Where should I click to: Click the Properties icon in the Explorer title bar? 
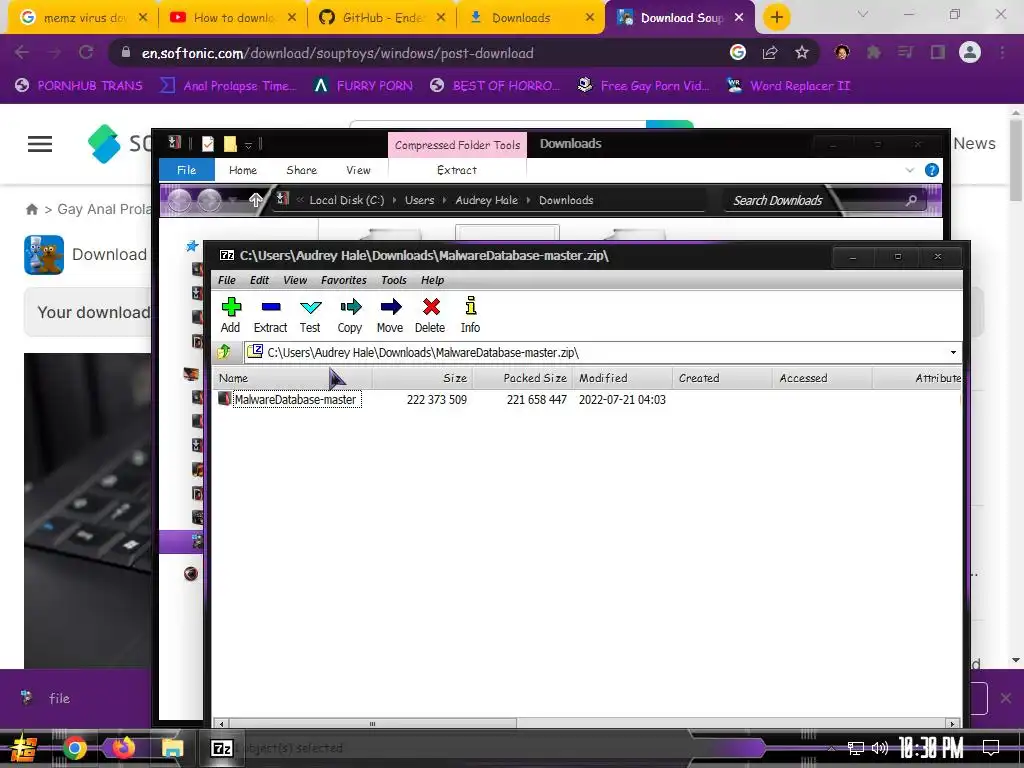click(208, 144)
